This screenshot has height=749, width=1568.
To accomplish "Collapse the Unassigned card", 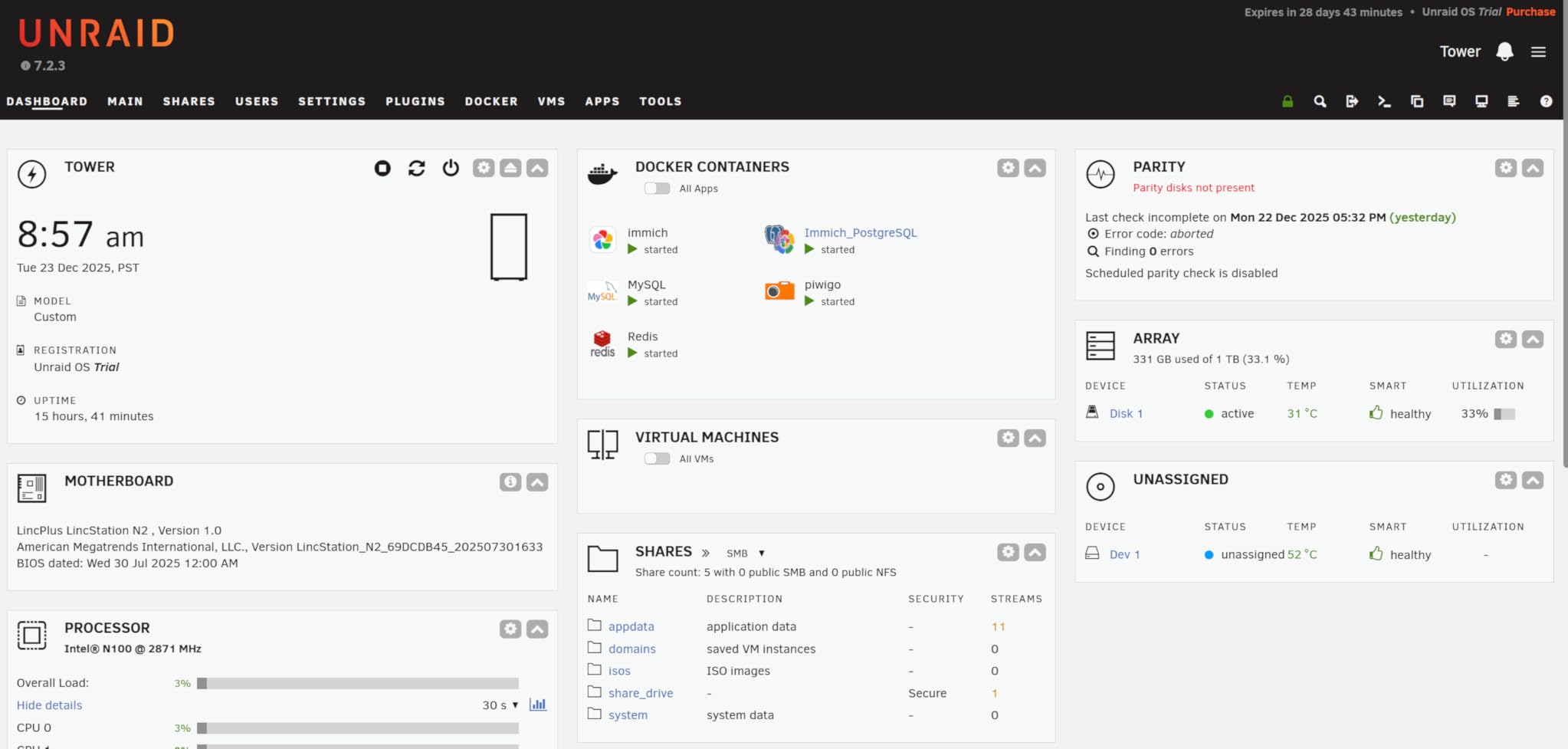I will pyautogui.click(x=1533, y=480).
